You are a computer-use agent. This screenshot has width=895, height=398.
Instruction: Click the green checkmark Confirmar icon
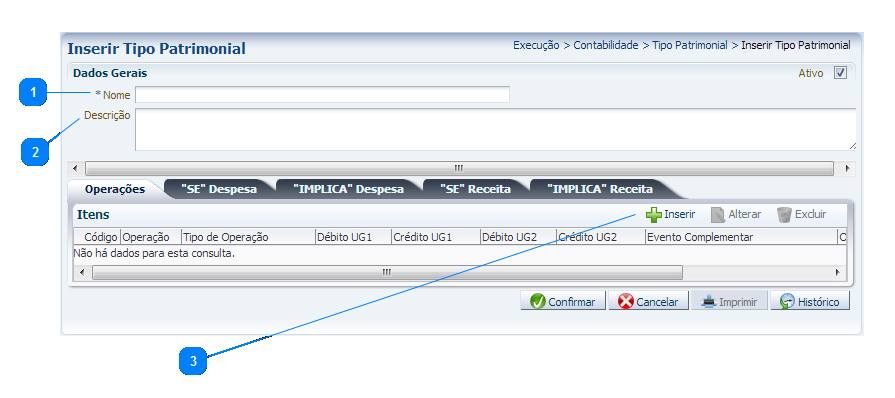(x=537, y=301)
